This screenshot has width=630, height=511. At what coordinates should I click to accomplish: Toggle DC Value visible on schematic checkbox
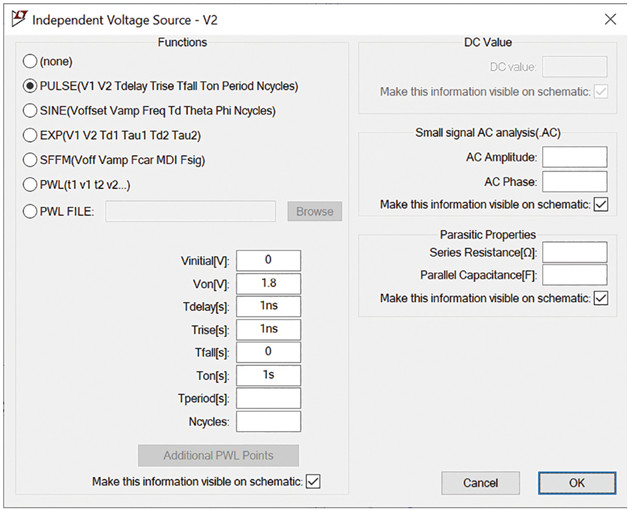601,92
